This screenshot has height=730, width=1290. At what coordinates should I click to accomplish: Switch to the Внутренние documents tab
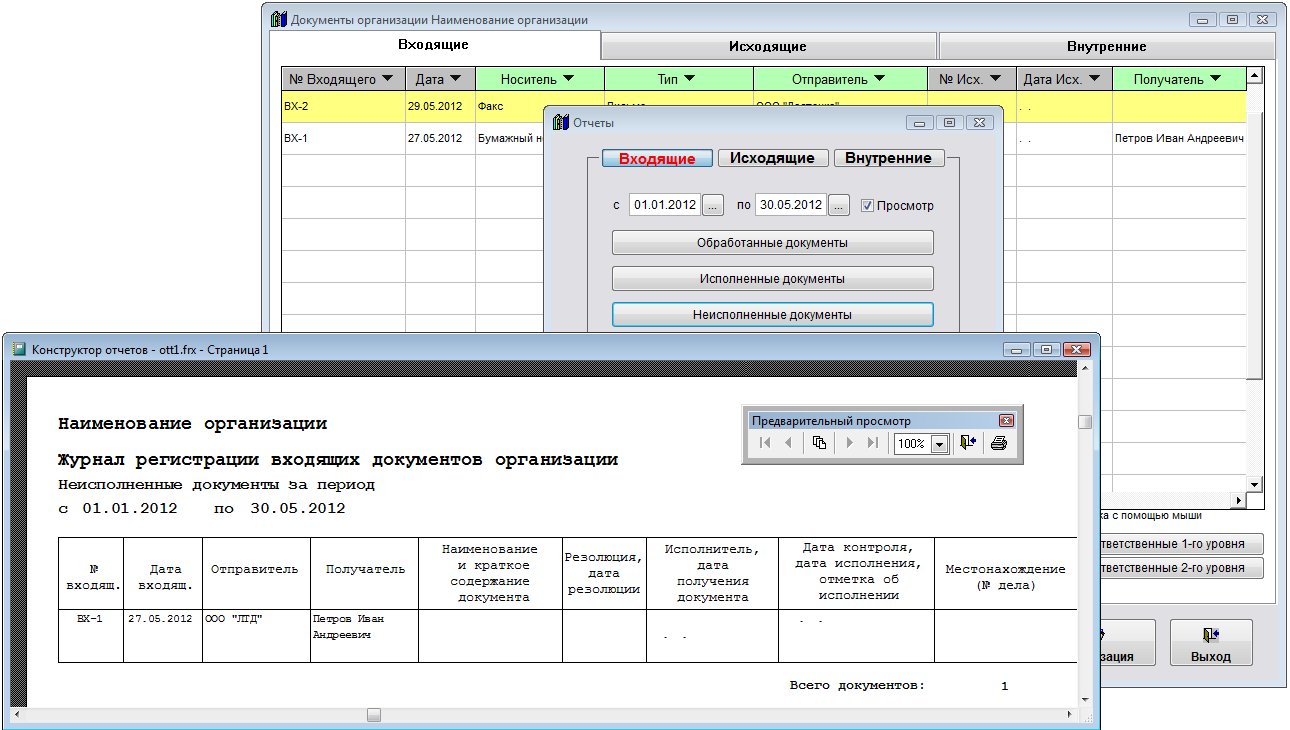click(1106, 46)
